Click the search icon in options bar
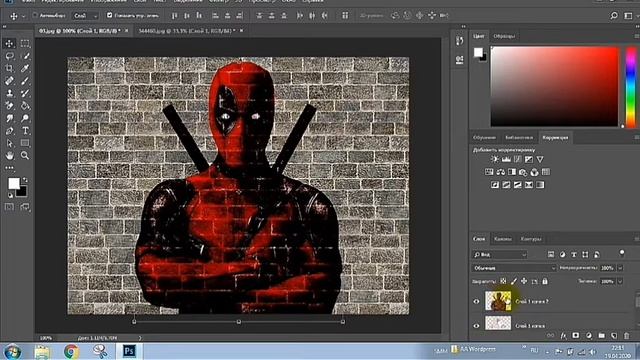Screen dimensions: 640x360 [x=614, y=16]
